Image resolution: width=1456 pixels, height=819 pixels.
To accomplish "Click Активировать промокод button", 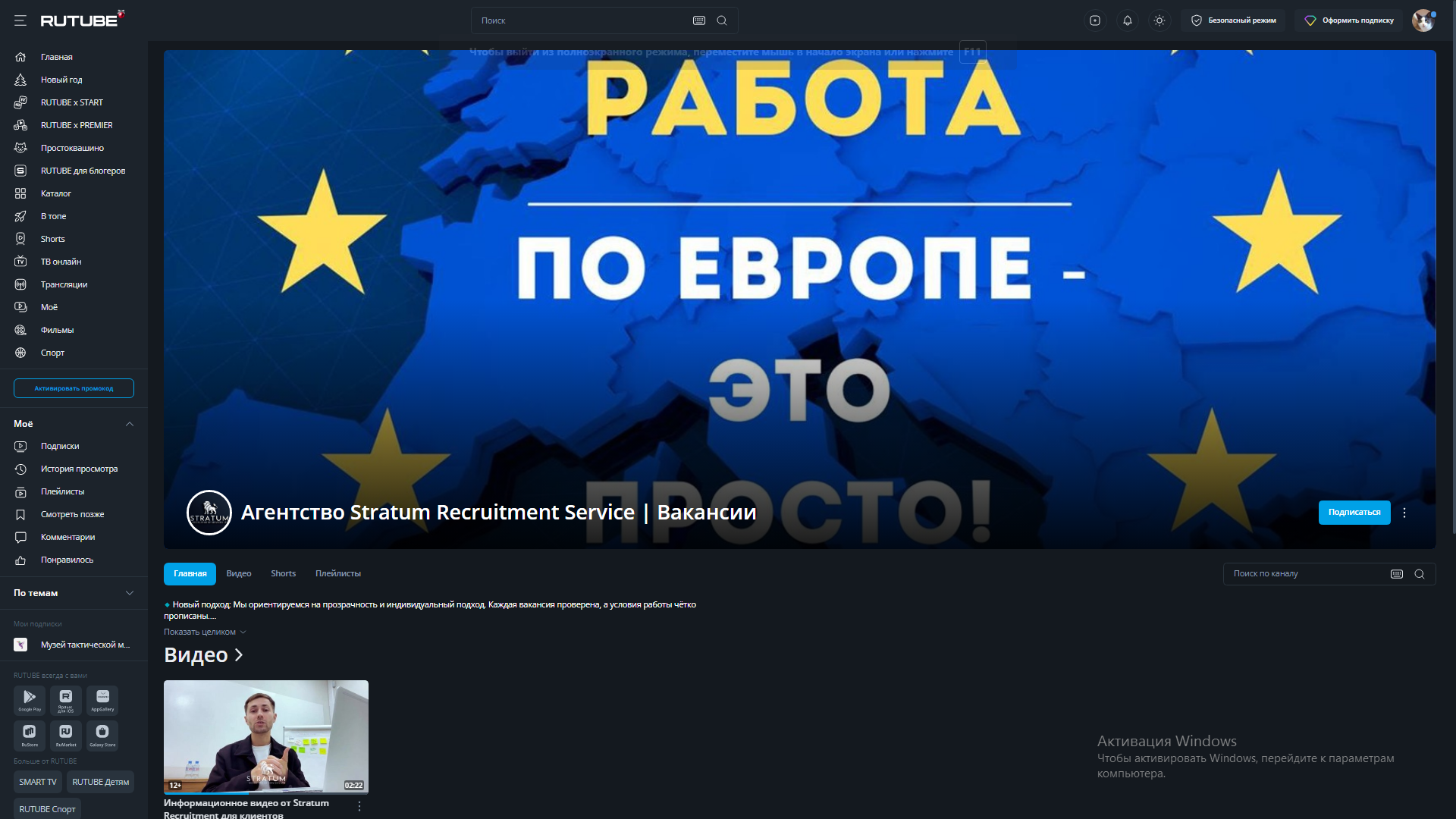I will (x=74, y=388).
